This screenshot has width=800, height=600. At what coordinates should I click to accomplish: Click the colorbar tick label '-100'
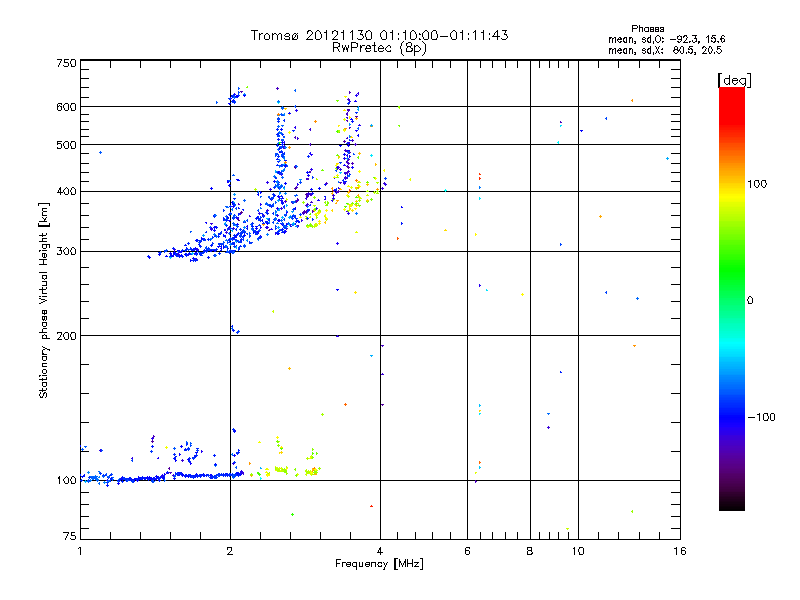click(x=761, y=417)
